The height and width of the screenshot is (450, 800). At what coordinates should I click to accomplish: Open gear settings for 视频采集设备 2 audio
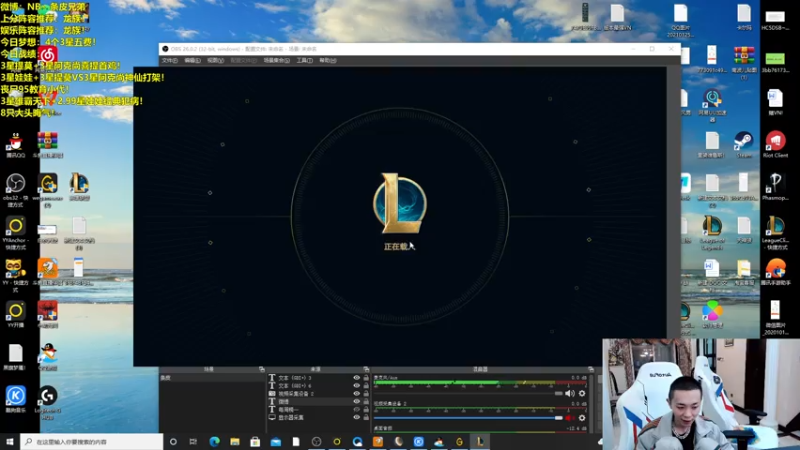tap(582, 418)
